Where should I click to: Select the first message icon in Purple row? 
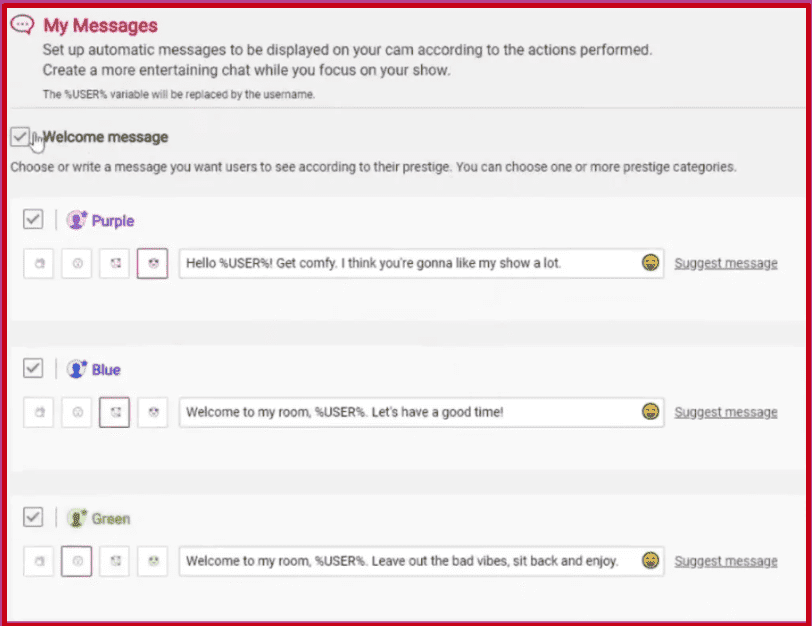(39, 264)
